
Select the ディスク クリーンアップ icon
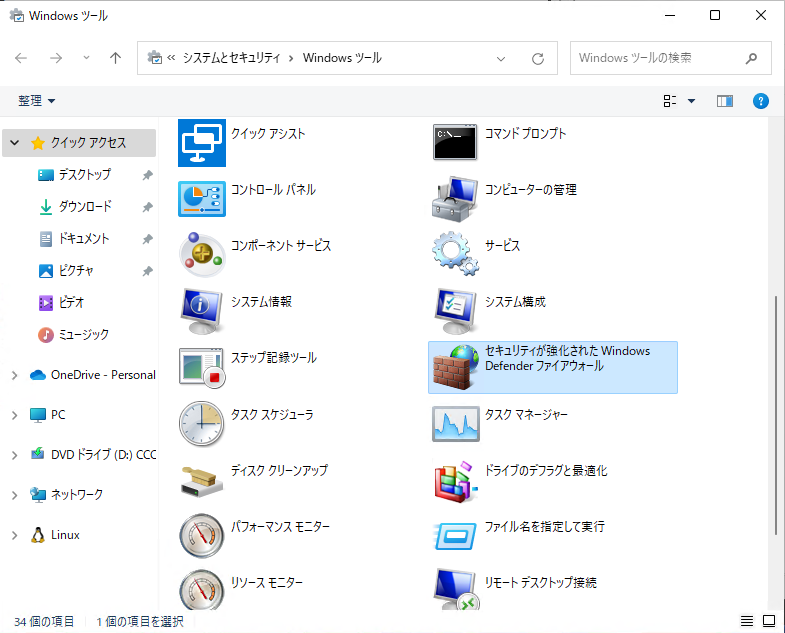point(202,481)
